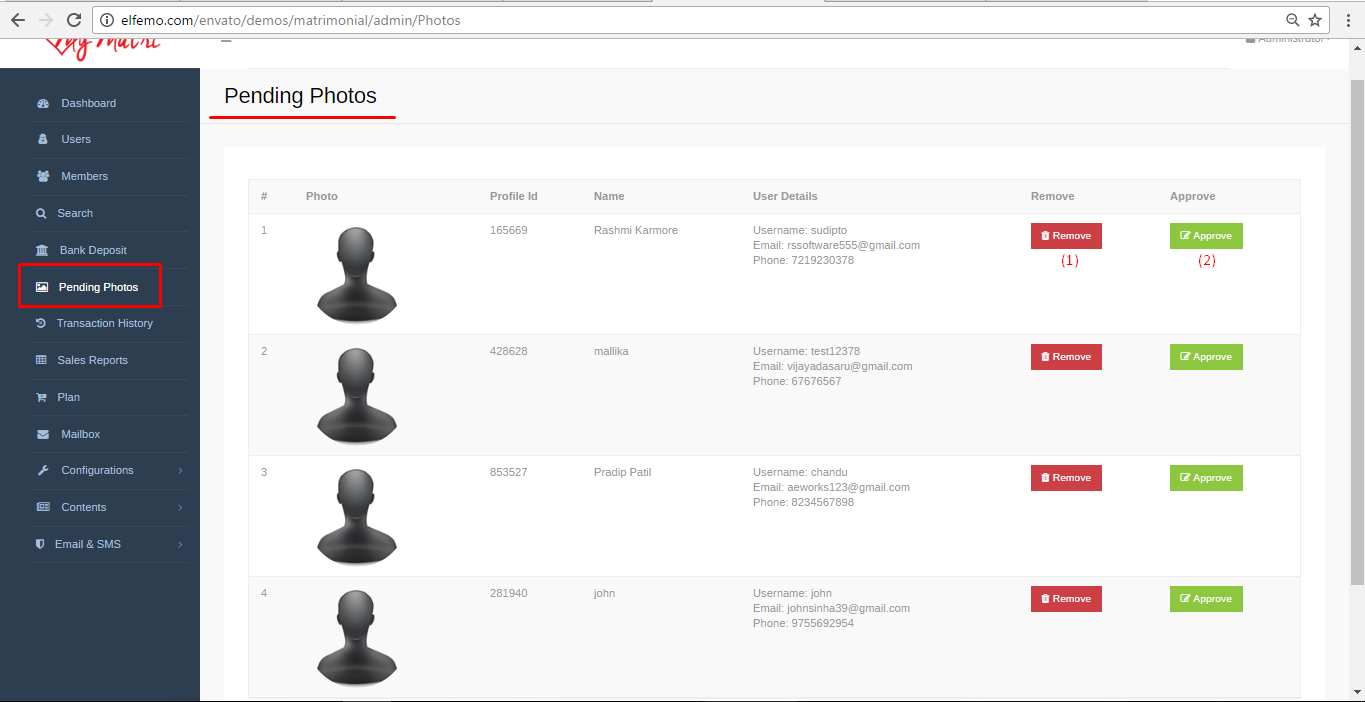Click profile id 853527
The width and height of the screenshot is (1365, 702).
(x=508, y=472)
